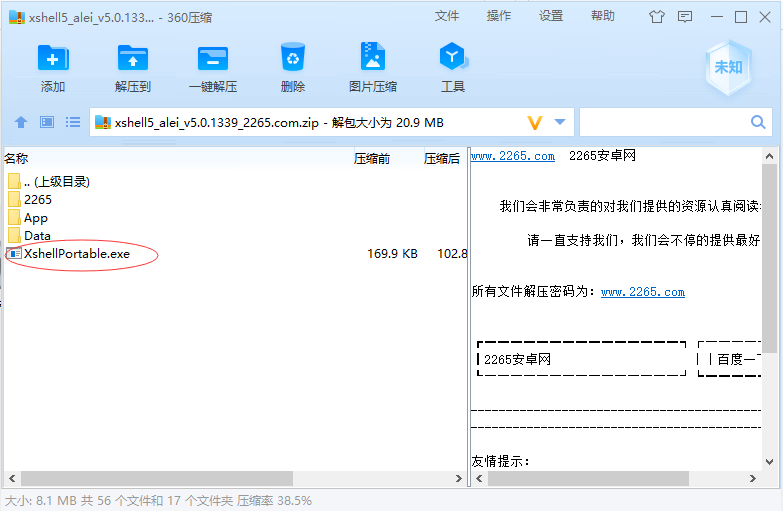
Task: Select the App folder
Action: tap(28, 218)
